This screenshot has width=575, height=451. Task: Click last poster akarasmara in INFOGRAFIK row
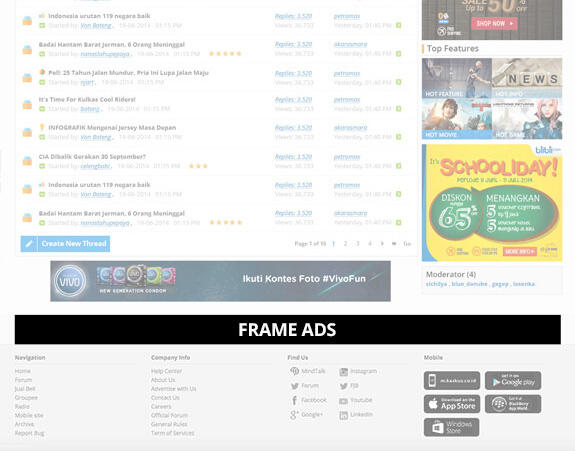click(350, 128)
